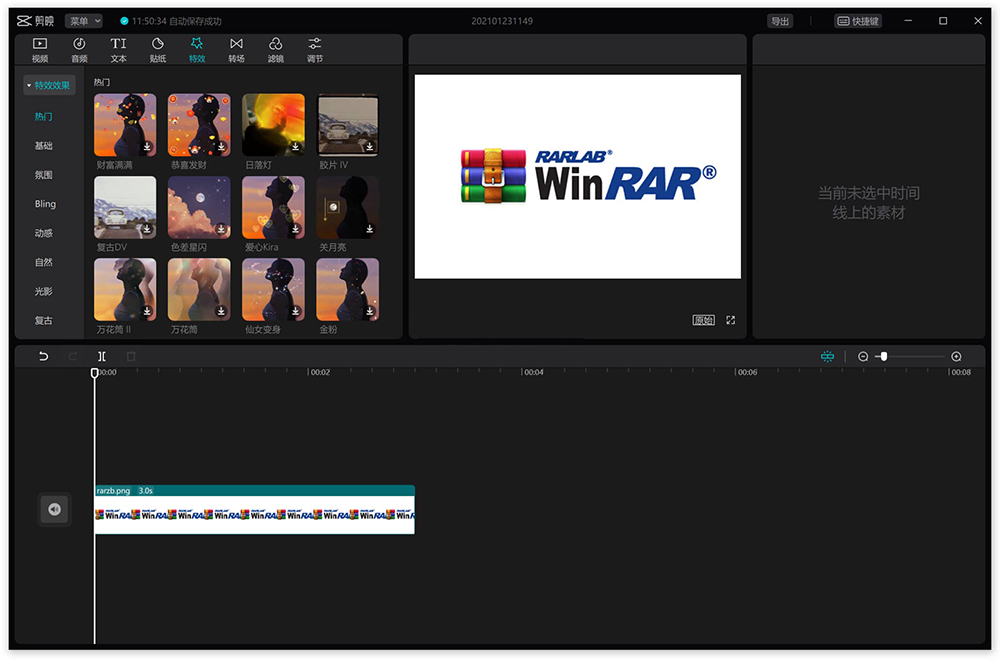This screenshot has width=1000, height=660.
Task: Open the Stickers (贴纸) panel
Action: point(158,49)
